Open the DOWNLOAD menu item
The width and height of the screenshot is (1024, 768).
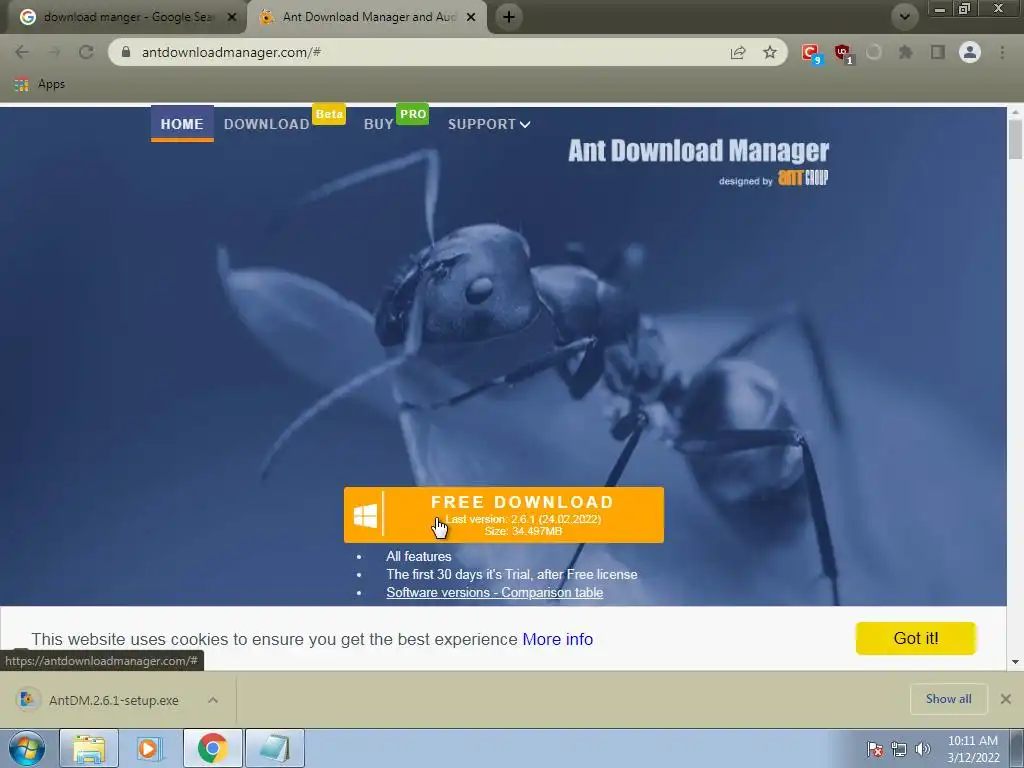pyautogui.click(x=266, y=124)
